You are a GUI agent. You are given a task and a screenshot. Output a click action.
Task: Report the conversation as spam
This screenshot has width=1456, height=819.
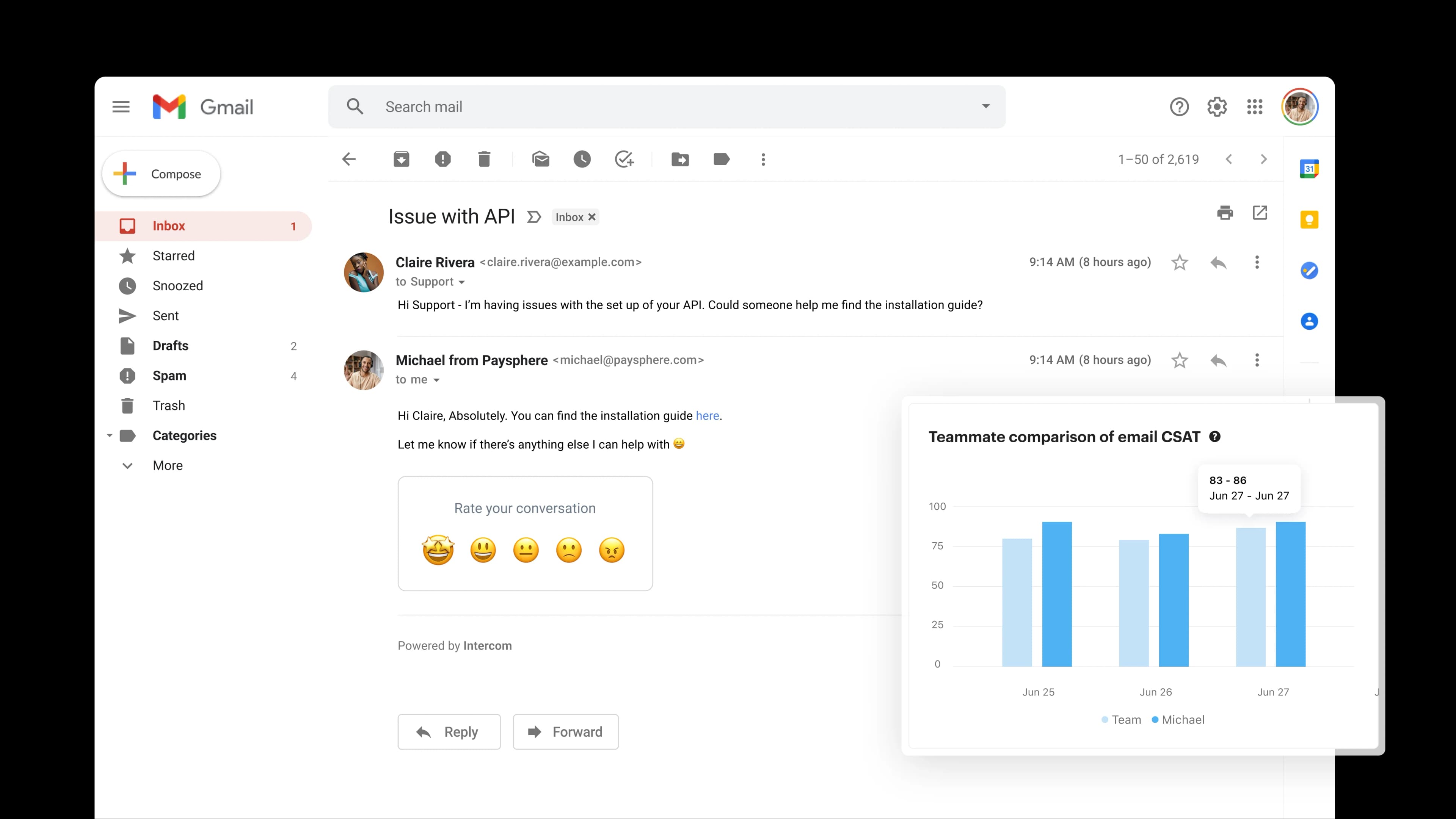coord(443,159)
